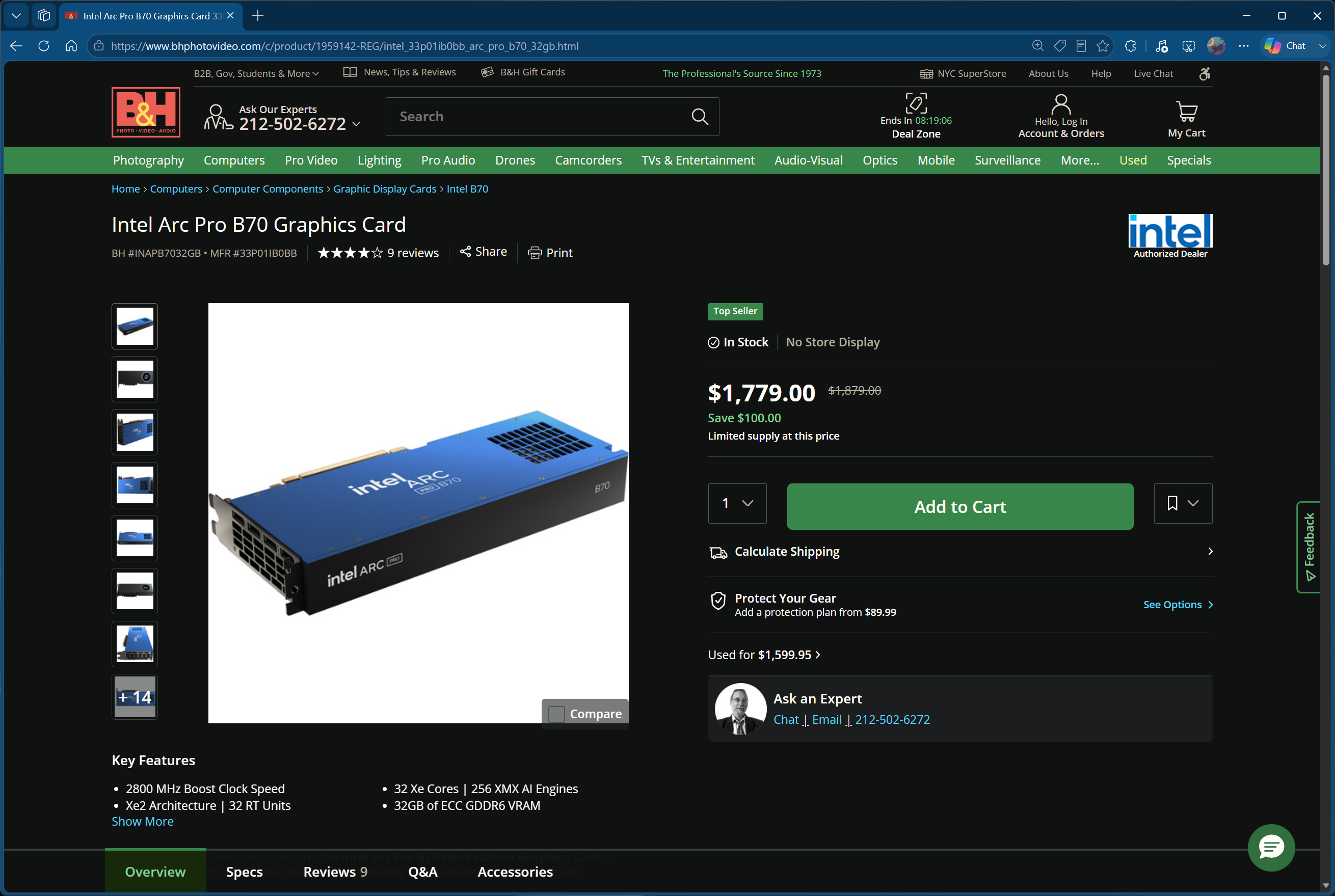Image resolution: width=1335 pixels, height=896 pixels.
Task: Expand Calculate Shipping chevron
Action: [1210, 552]
